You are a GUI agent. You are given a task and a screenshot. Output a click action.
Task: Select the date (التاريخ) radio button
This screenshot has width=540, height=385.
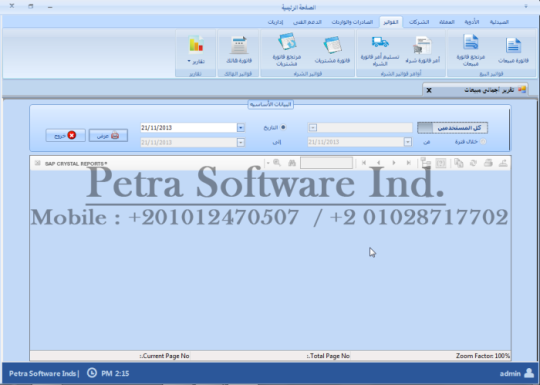(x=283, y=127)
